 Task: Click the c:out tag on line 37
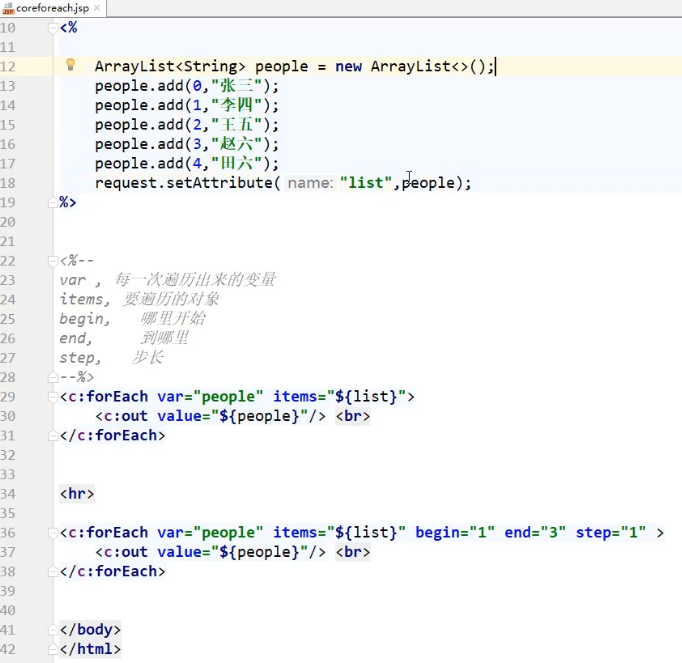click(210, 552)
